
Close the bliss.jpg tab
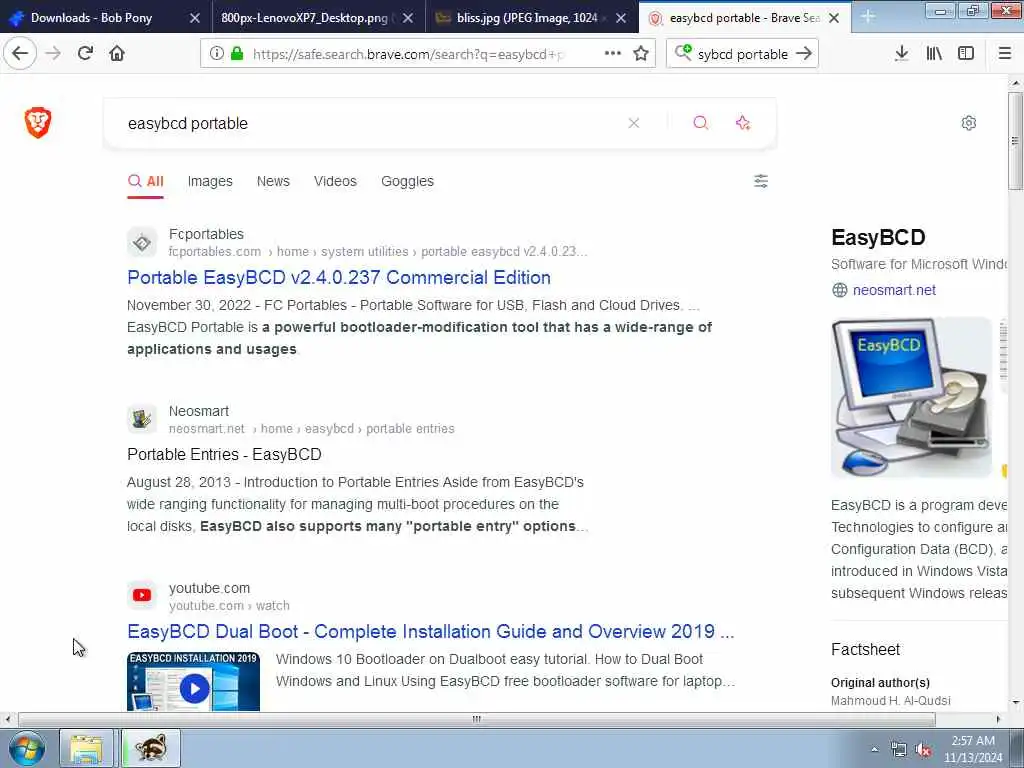point(621,18)
